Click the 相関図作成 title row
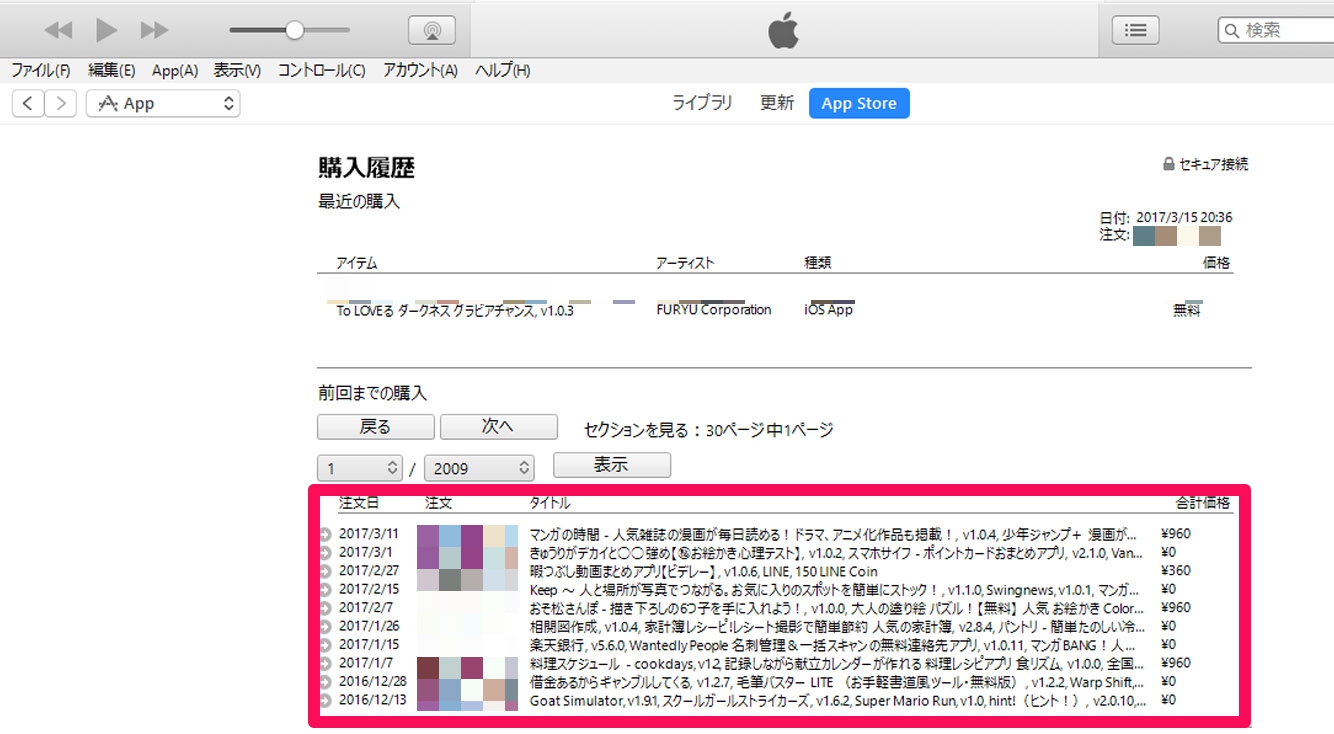The height and width of the screenshot is (734, 1334). point(838,626)
